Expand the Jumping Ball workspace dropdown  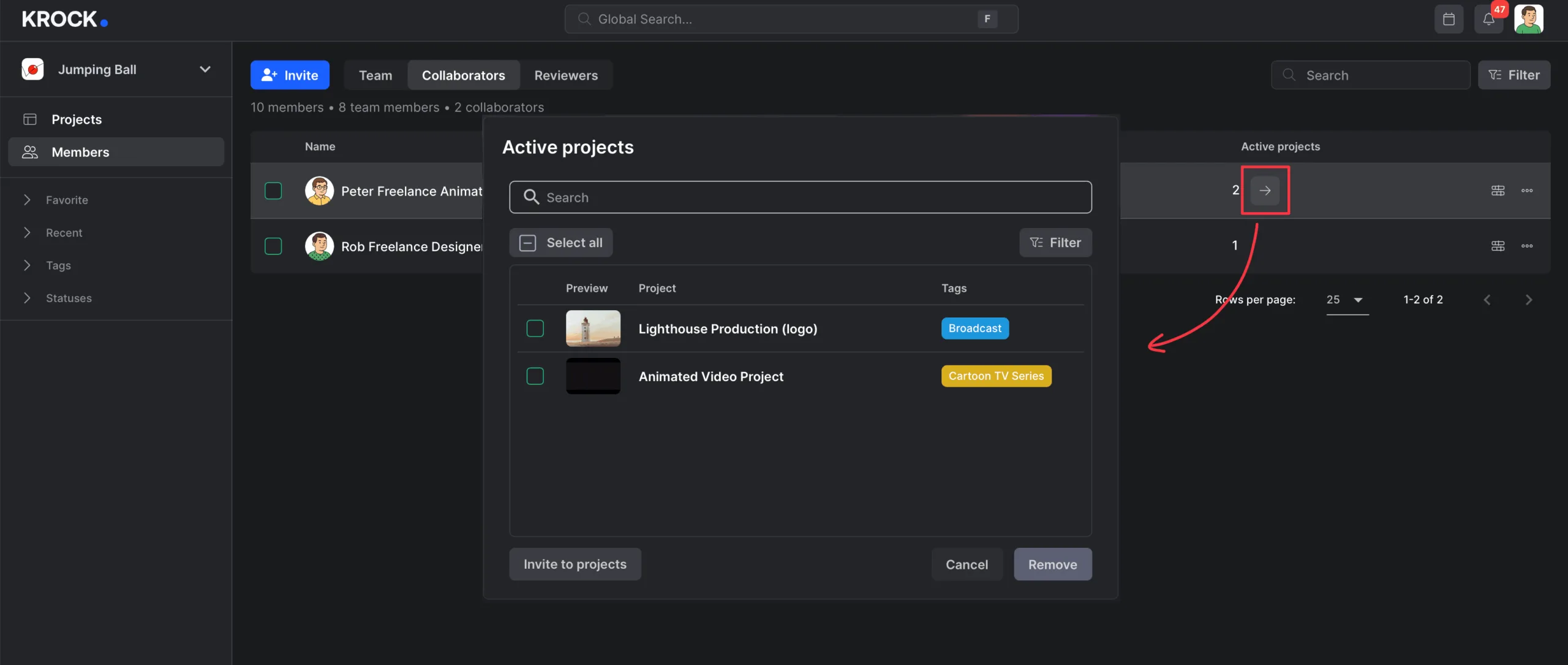(x=205, y=69)
